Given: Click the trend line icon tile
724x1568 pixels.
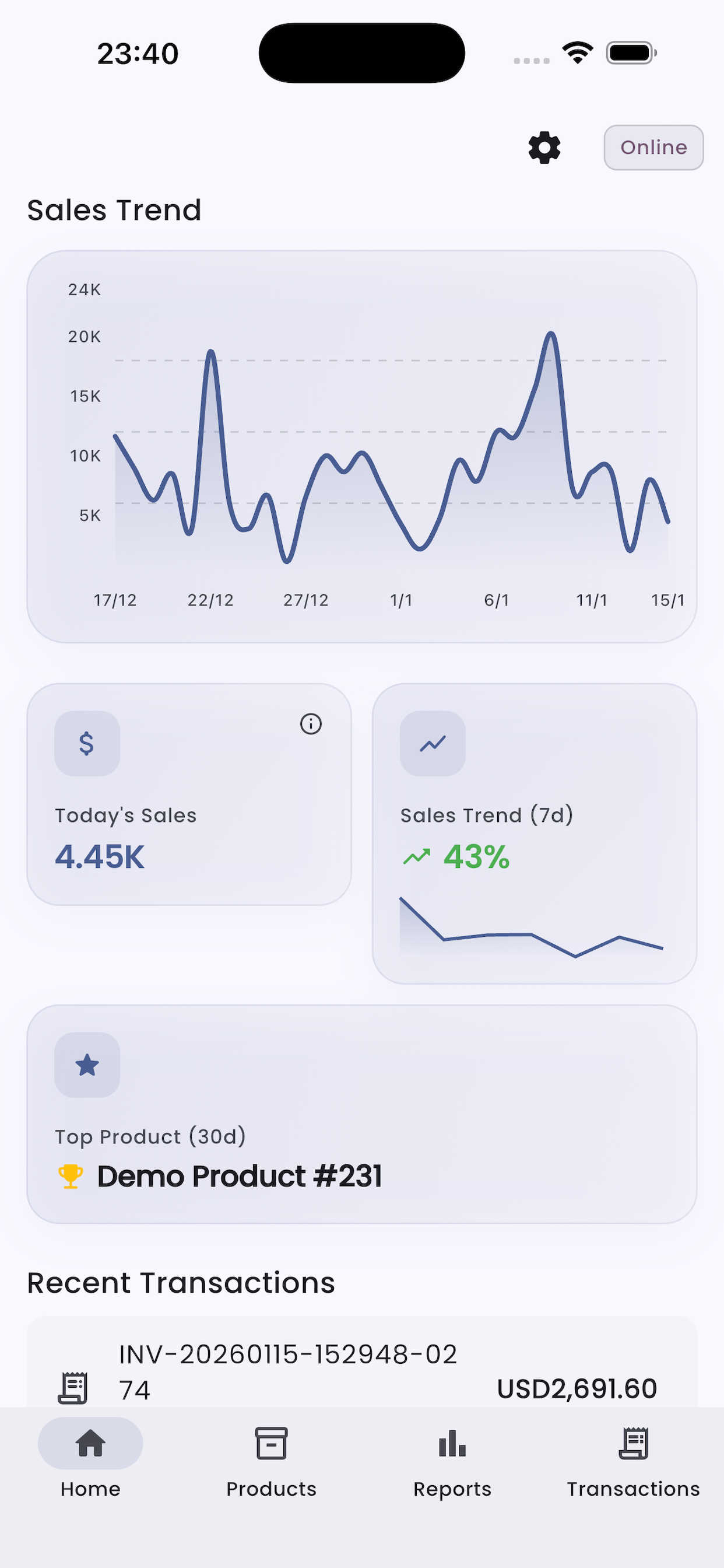Looking at the screenshot, I should click(x=433, y=743).
